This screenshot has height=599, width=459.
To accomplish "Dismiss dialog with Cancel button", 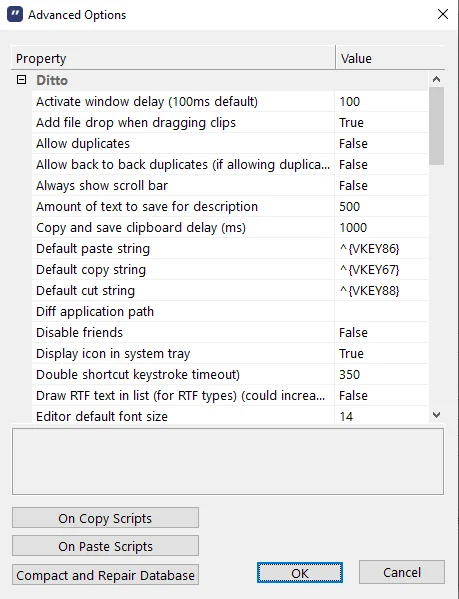I will pyautogui.click(x=402, y=572).
